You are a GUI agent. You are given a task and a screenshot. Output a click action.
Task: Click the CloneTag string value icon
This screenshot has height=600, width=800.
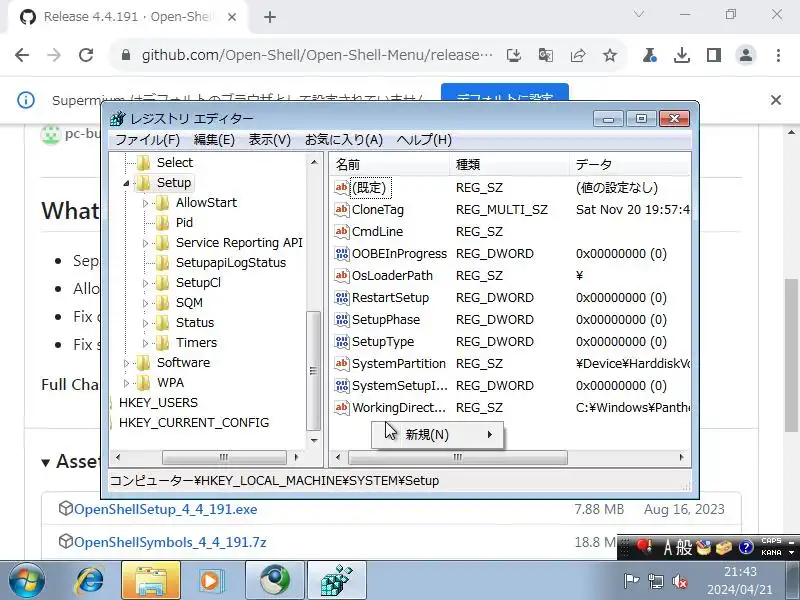[341, 210]
